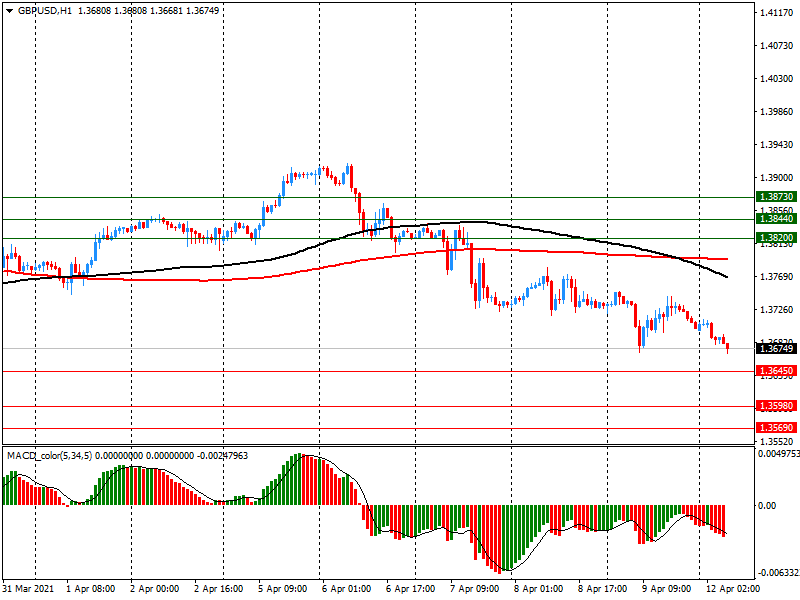Click the 12 Apr 02:00 time label
Viewport: 800px width, 600px height.
coord(733,589)
